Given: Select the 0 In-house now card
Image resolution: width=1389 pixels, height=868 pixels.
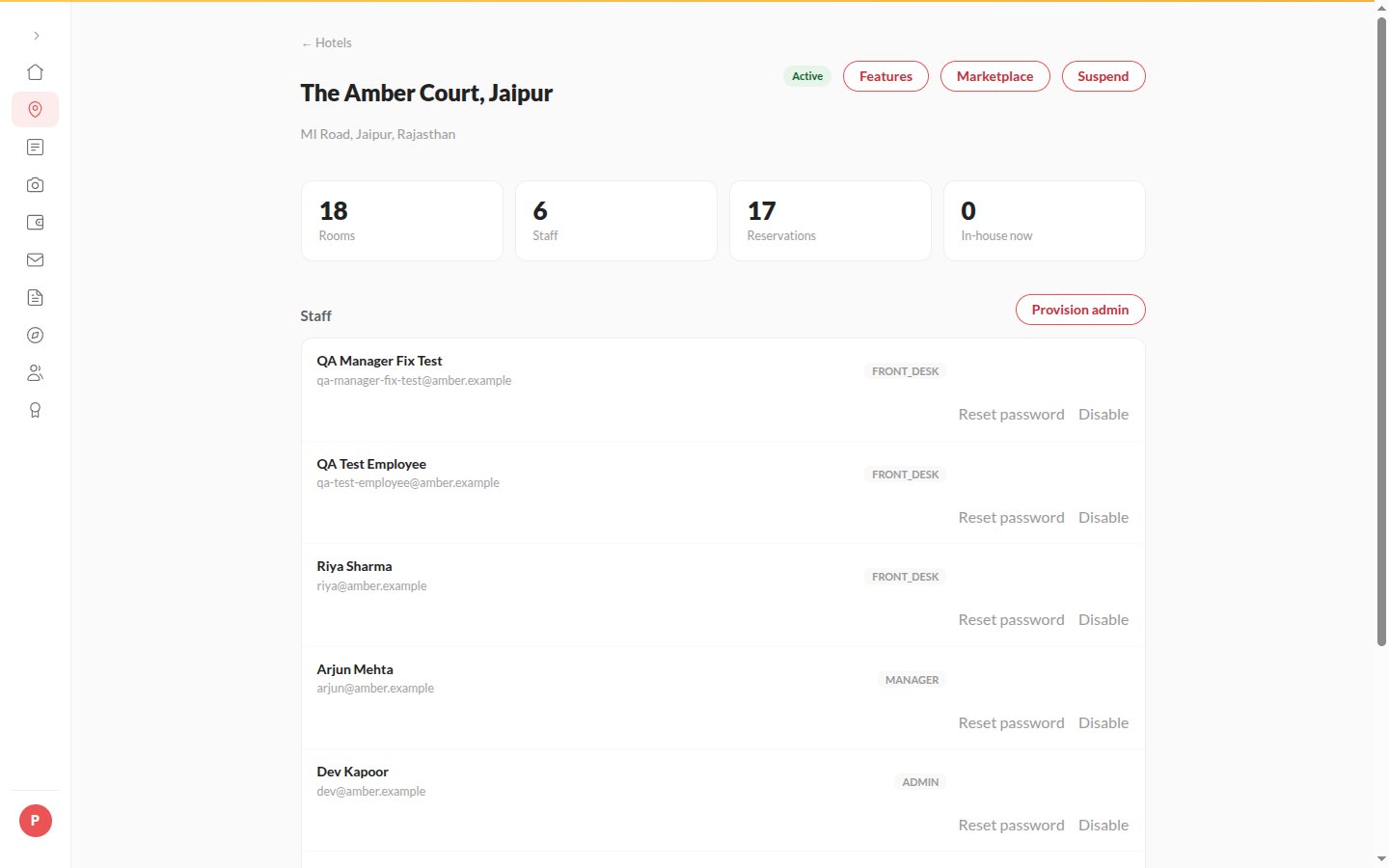Looking at the screenshot, I should (x=1045, y=221).
